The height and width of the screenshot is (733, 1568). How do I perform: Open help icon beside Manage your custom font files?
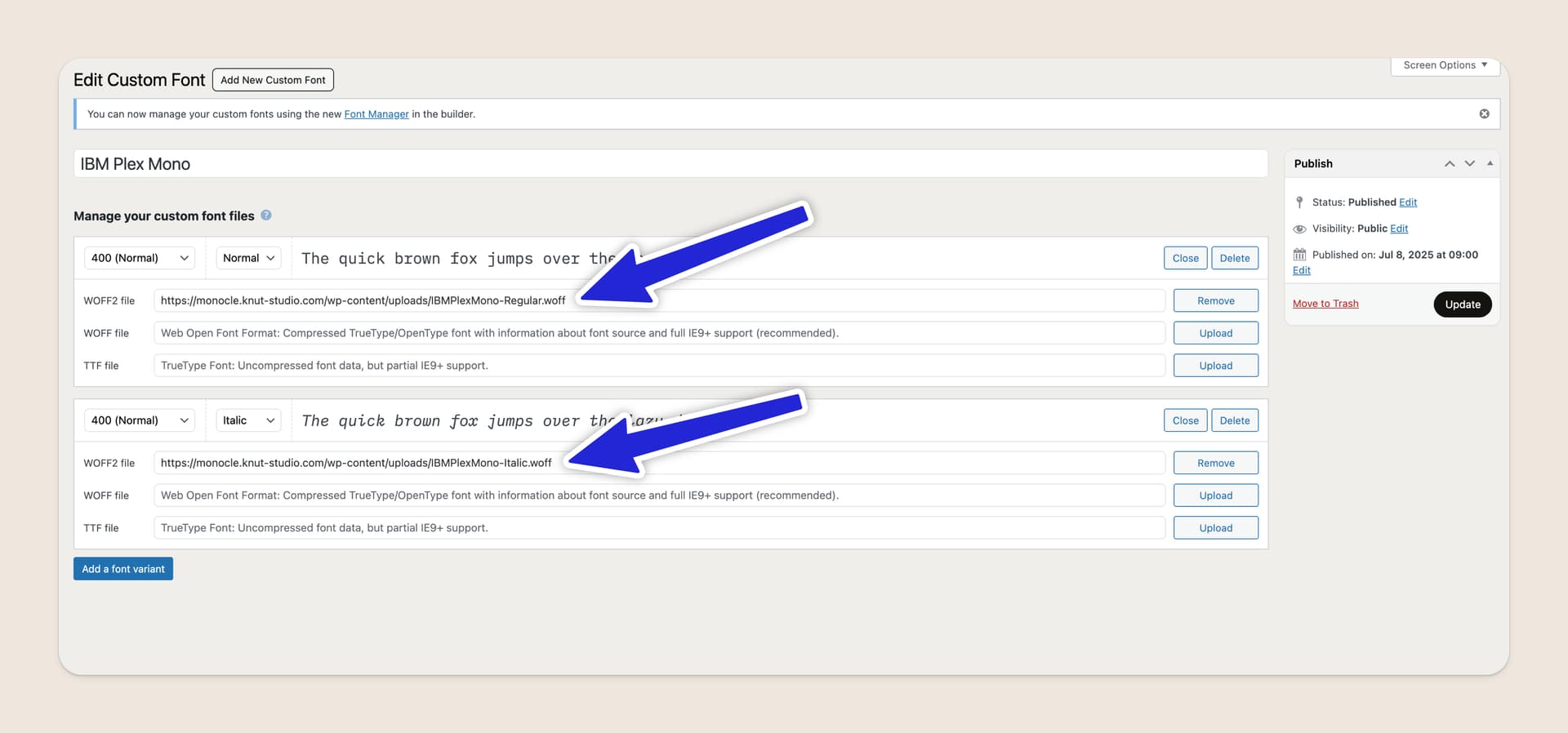point(266,215)
